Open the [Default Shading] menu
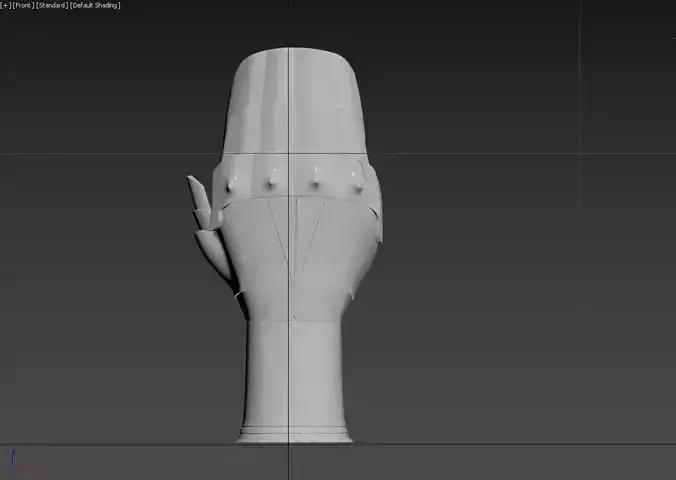 pyautogui.click(x=95, y=6)
